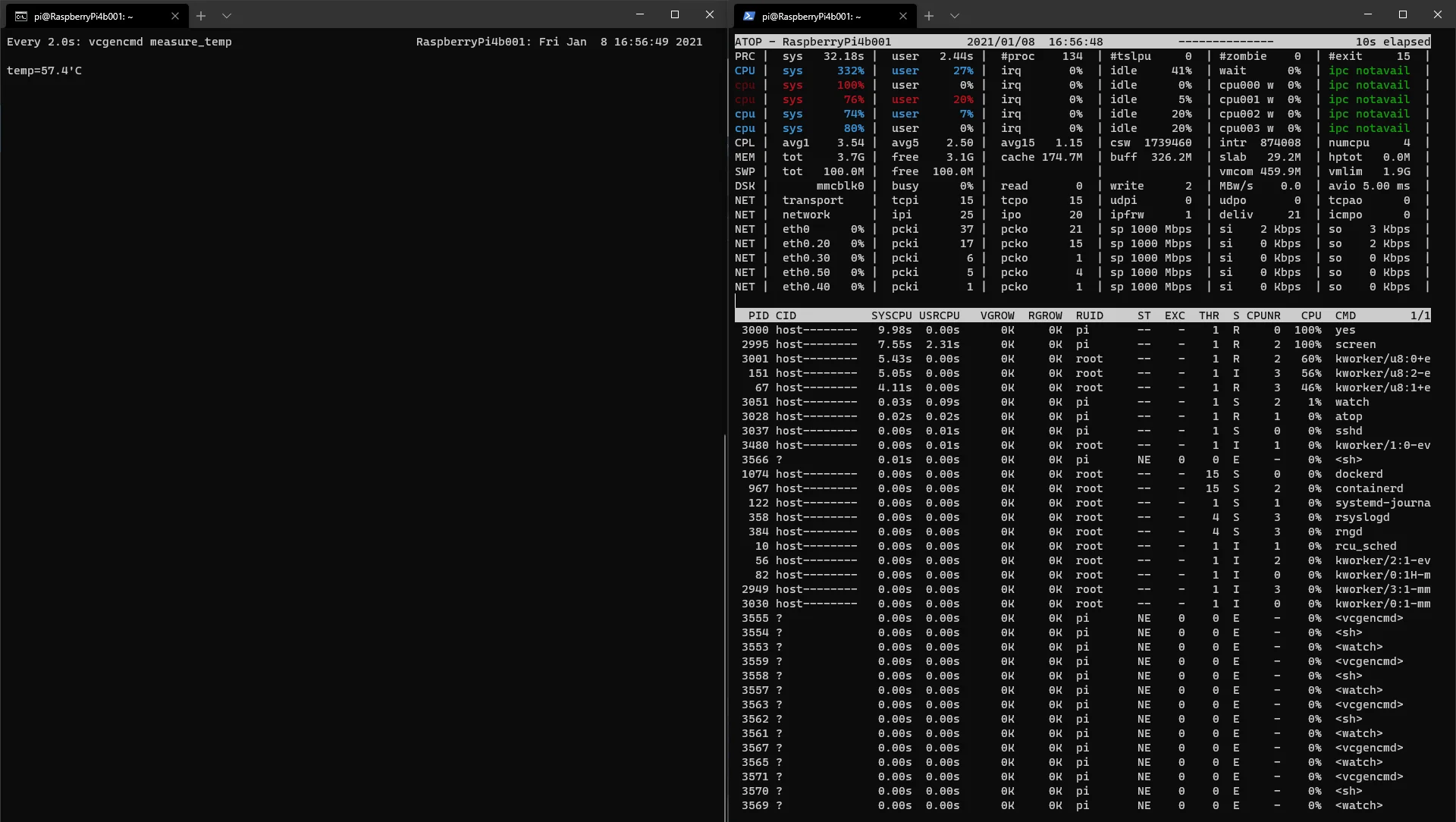This screenshot has height=822, width=1456.
Task: Expand the profile dropdown in the ATOP window
Action: (x=955, y=15)
